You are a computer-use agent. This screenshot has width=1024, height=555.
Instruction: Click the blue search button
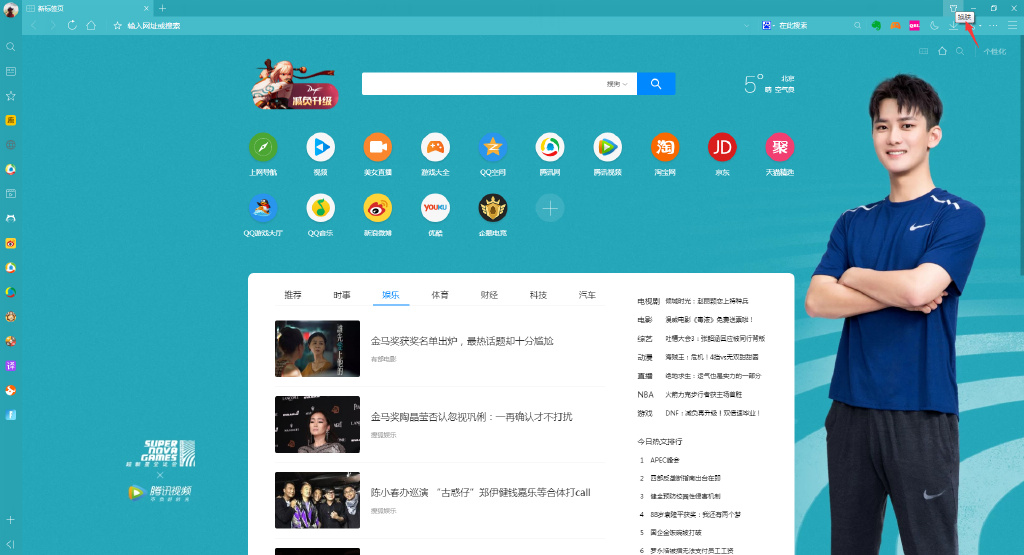pyautogui.click(x=656, y=84)
